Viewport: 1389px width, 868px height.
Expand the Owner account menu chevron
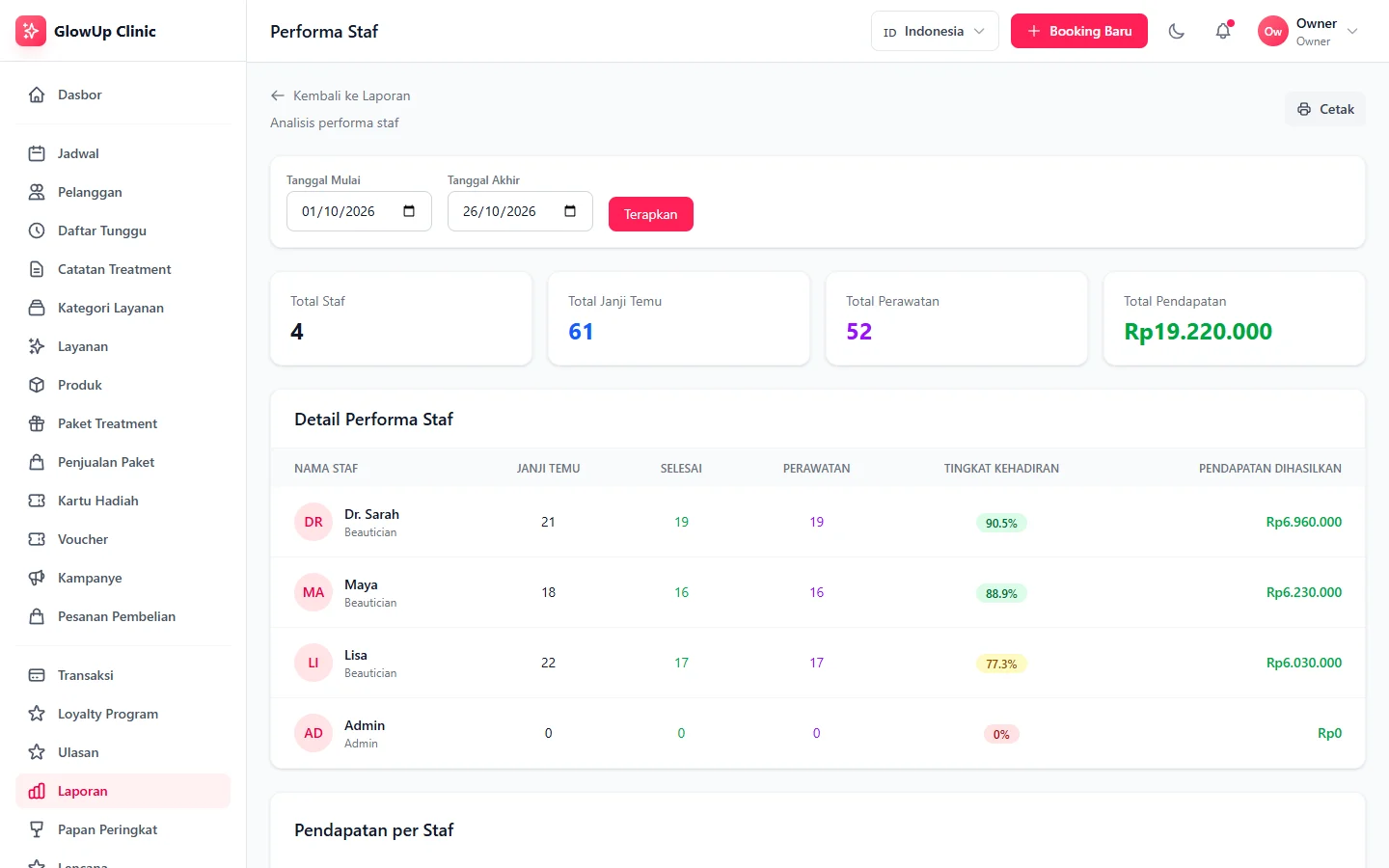pyautogui.click(x=1352, y=31)
